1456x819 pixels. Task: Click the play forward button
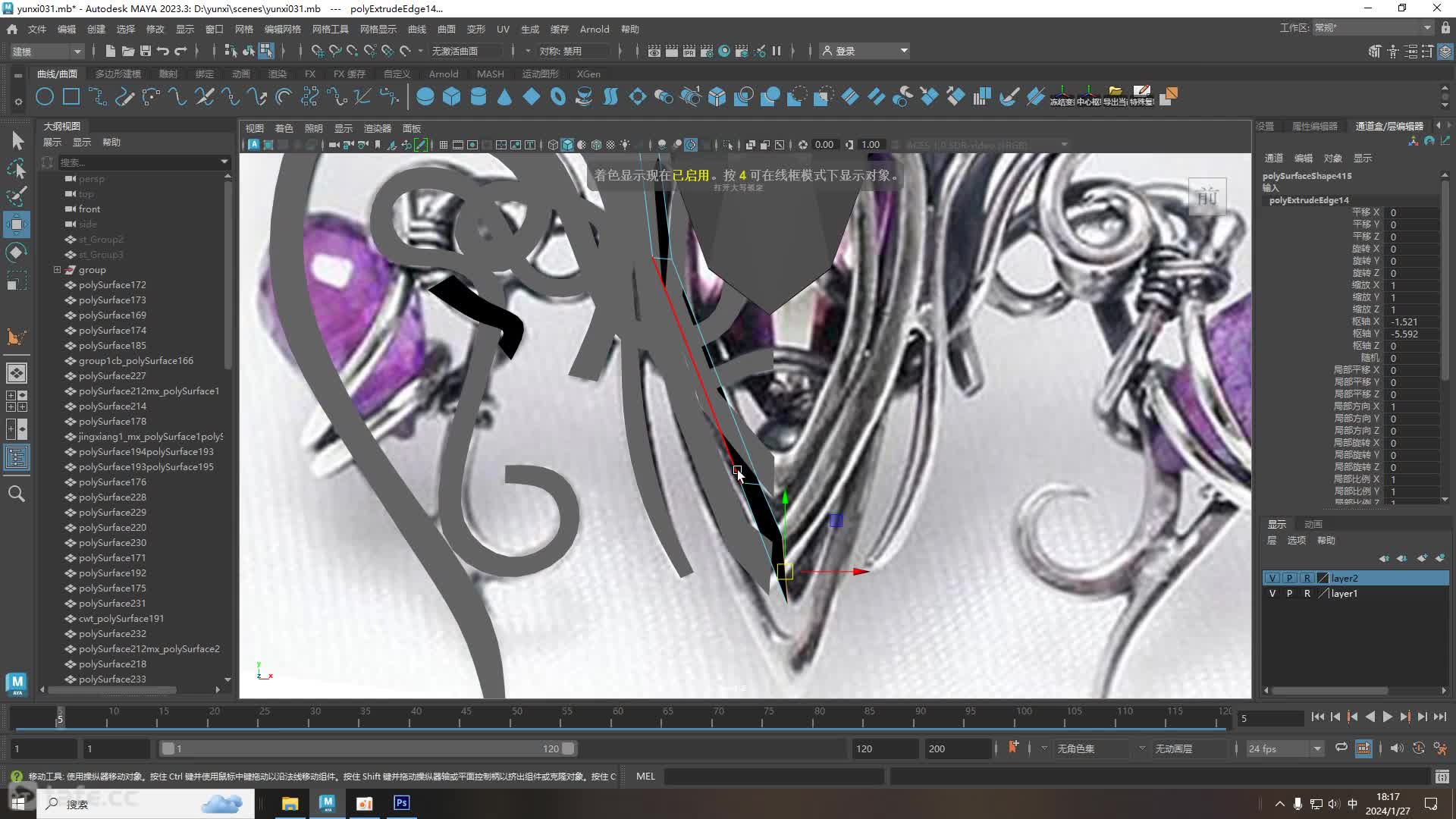[1387, 717]
